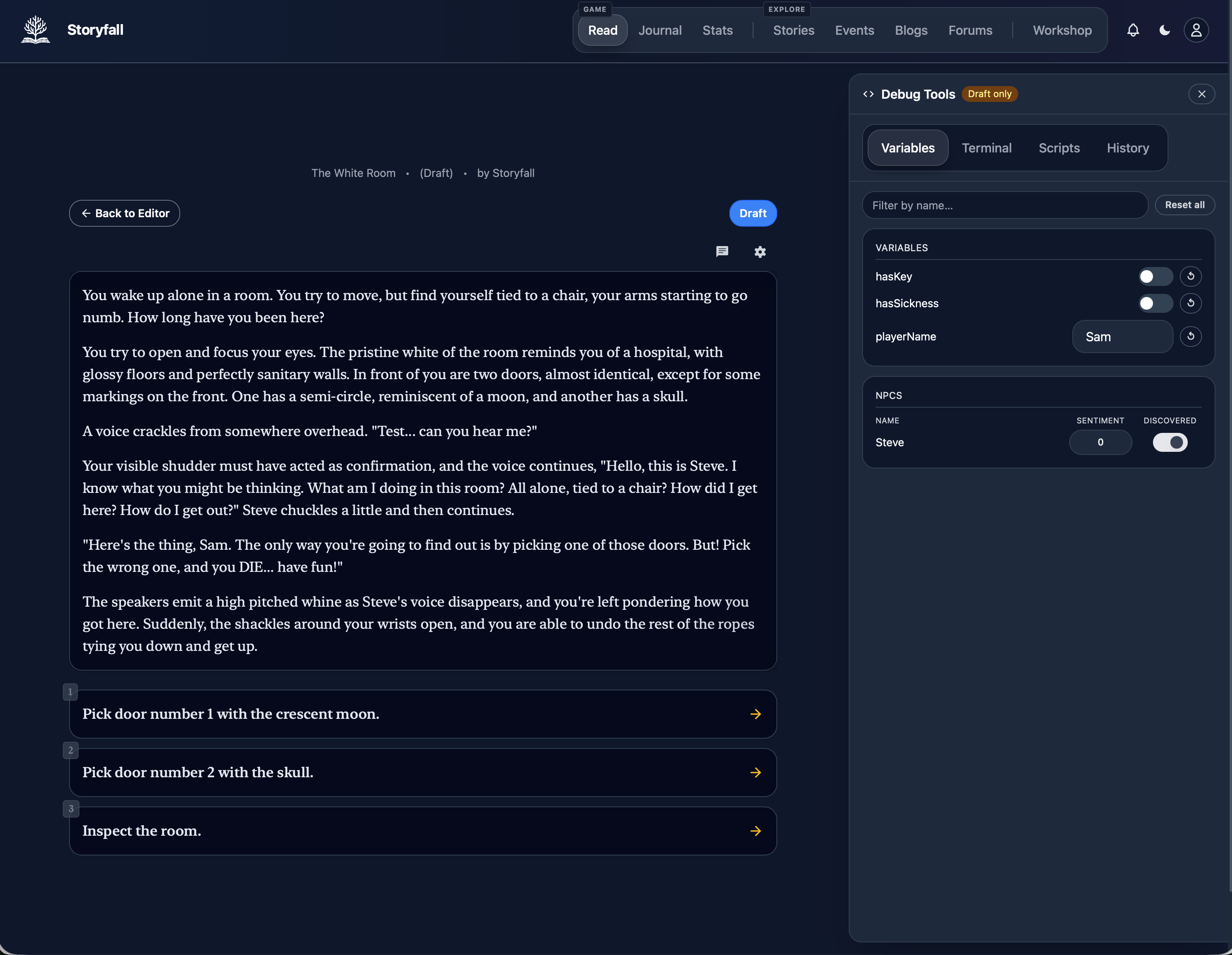Close the Debug Tools panel
The height and width of the screenshot is (955, 1232).
(1202, 94)
